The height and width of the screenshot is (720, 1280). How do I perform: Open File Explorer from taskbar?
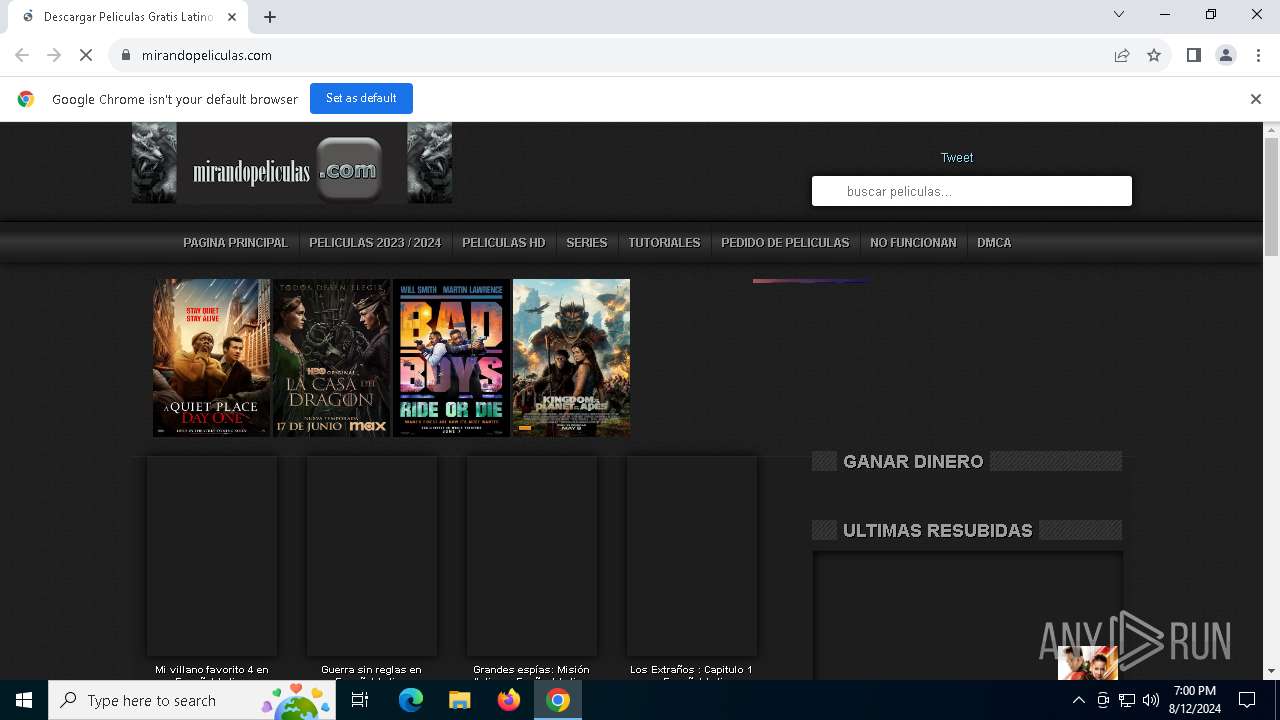pyautogui.click(x=460, y=700)
